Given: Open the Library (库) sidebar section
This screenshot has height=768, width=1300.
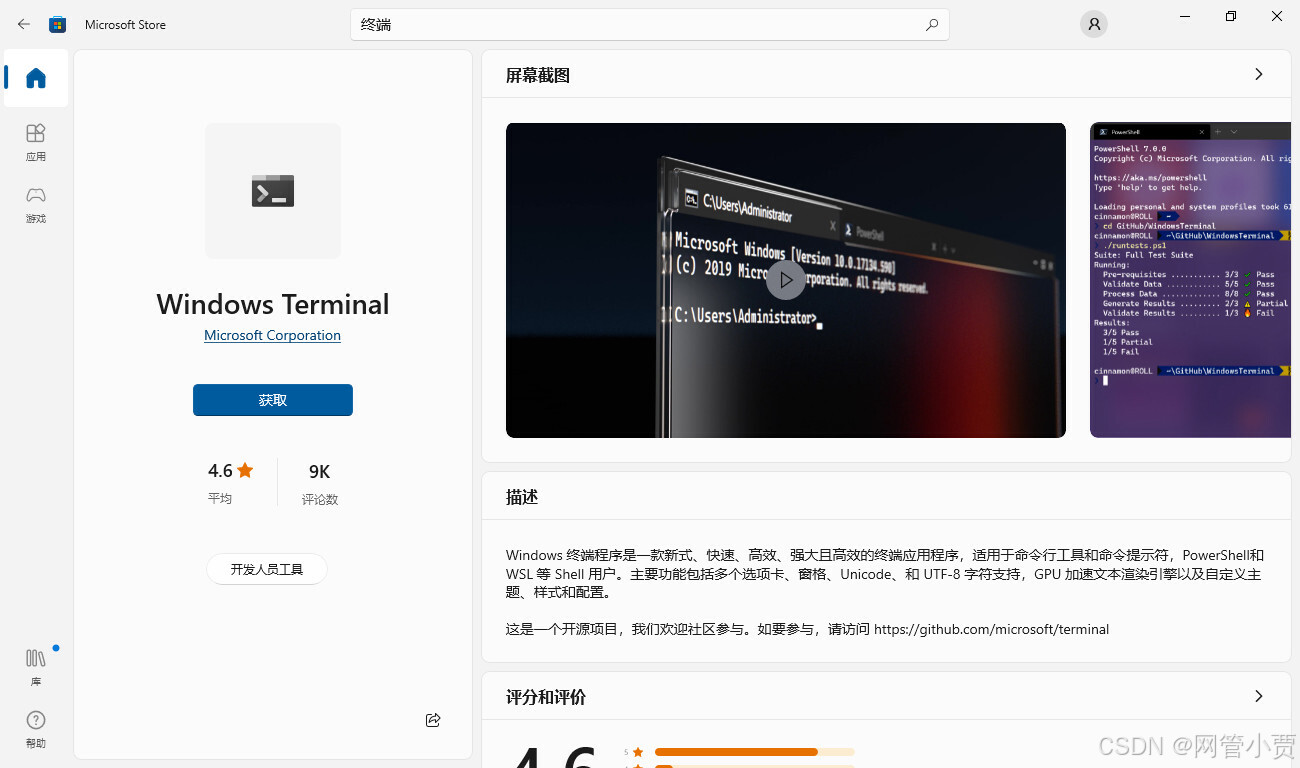Looking at the screenshot, I should [36, 666].
